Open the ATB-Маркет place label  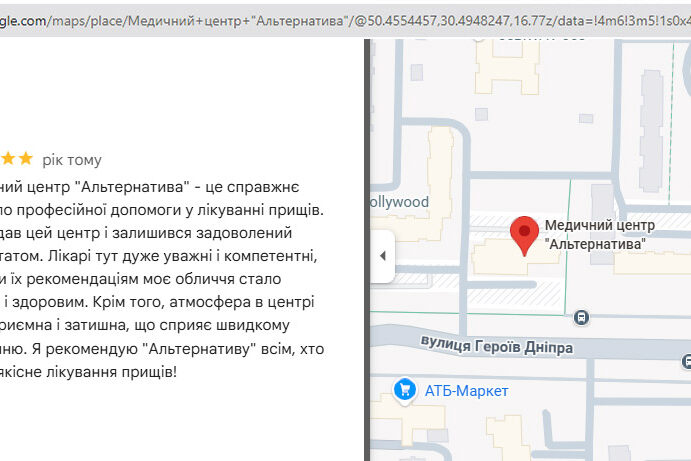(466, 390)
